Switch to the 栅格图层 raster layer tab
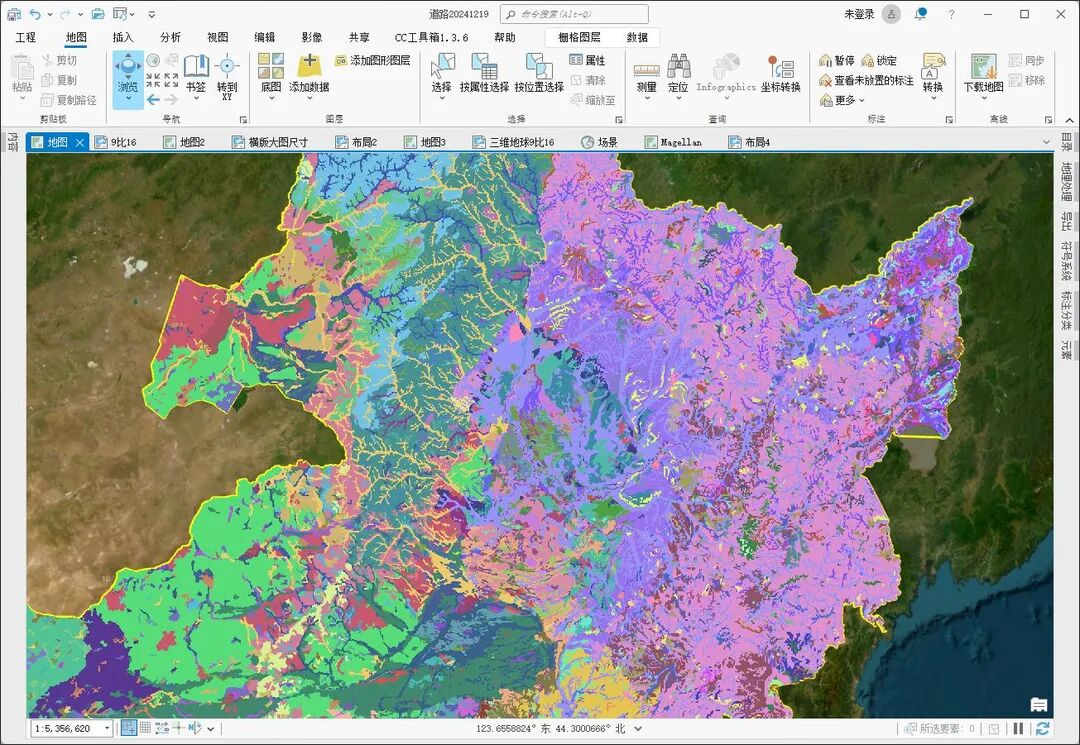 (x=579, y=37)
